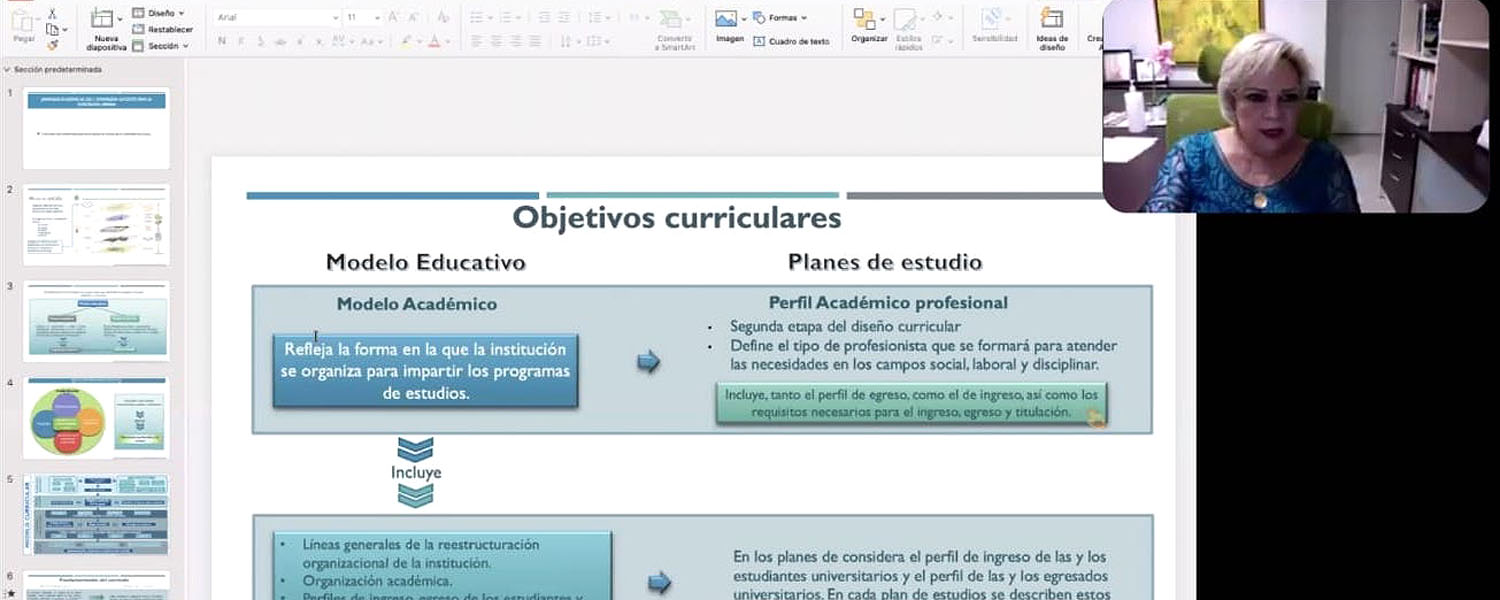This screenshot has height=600, width=1500.
Task: Select slide 2 thumbnail
Action: [96, 224]
